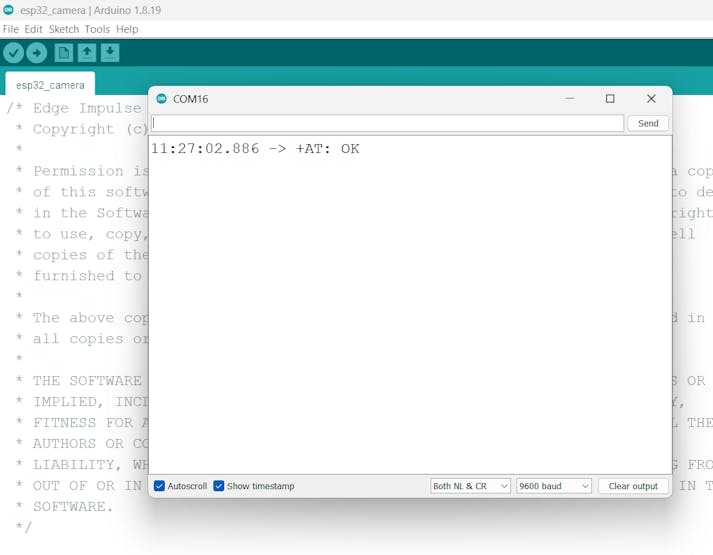Image resolution: width=713 pixels, height=555 pixels.
Task: Minimize the COM16 serial monitor window
Action: [569, 99]
